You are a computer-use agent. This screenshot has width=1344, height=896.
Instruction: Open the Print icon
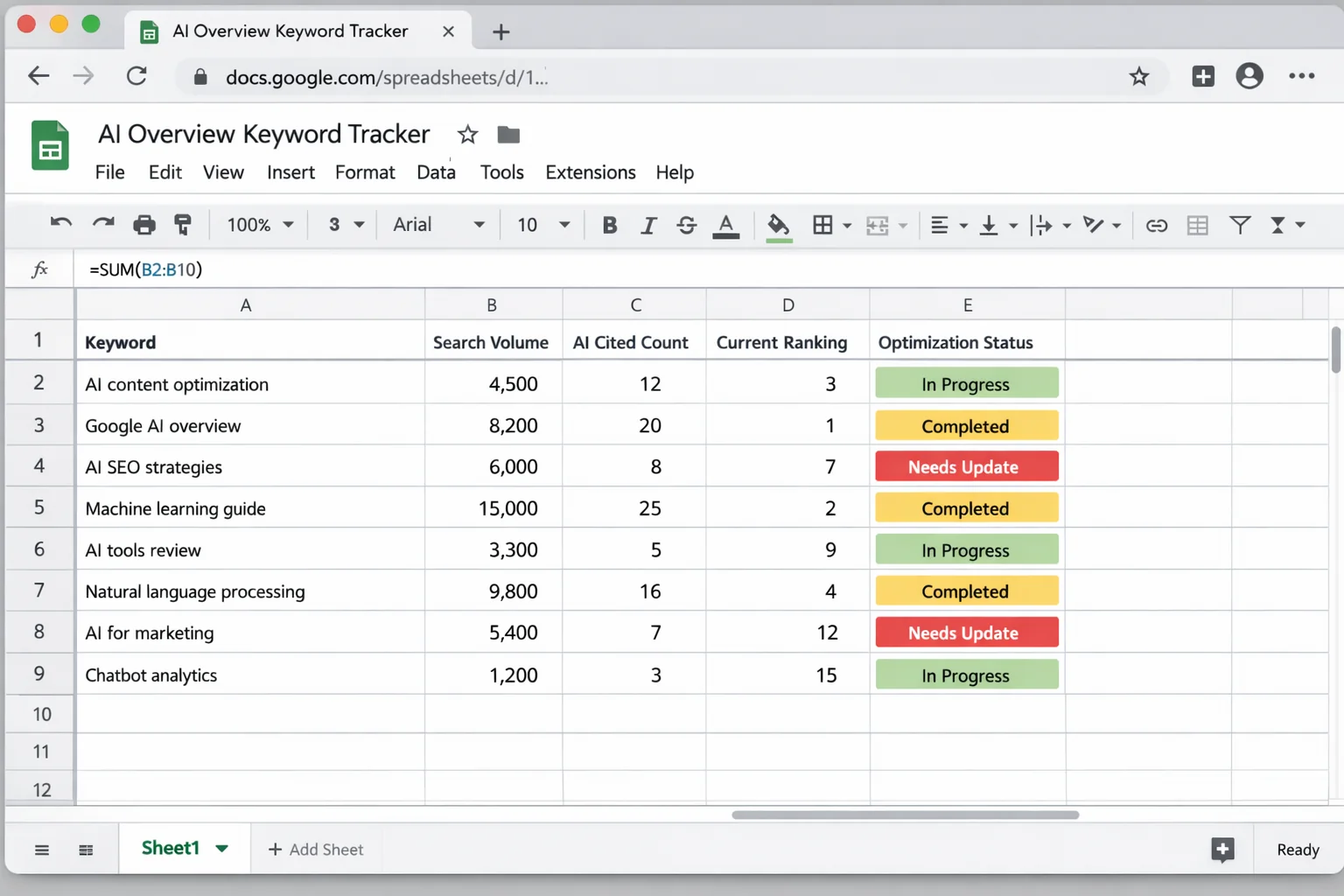pyautogui.click(x=144, y=224)
